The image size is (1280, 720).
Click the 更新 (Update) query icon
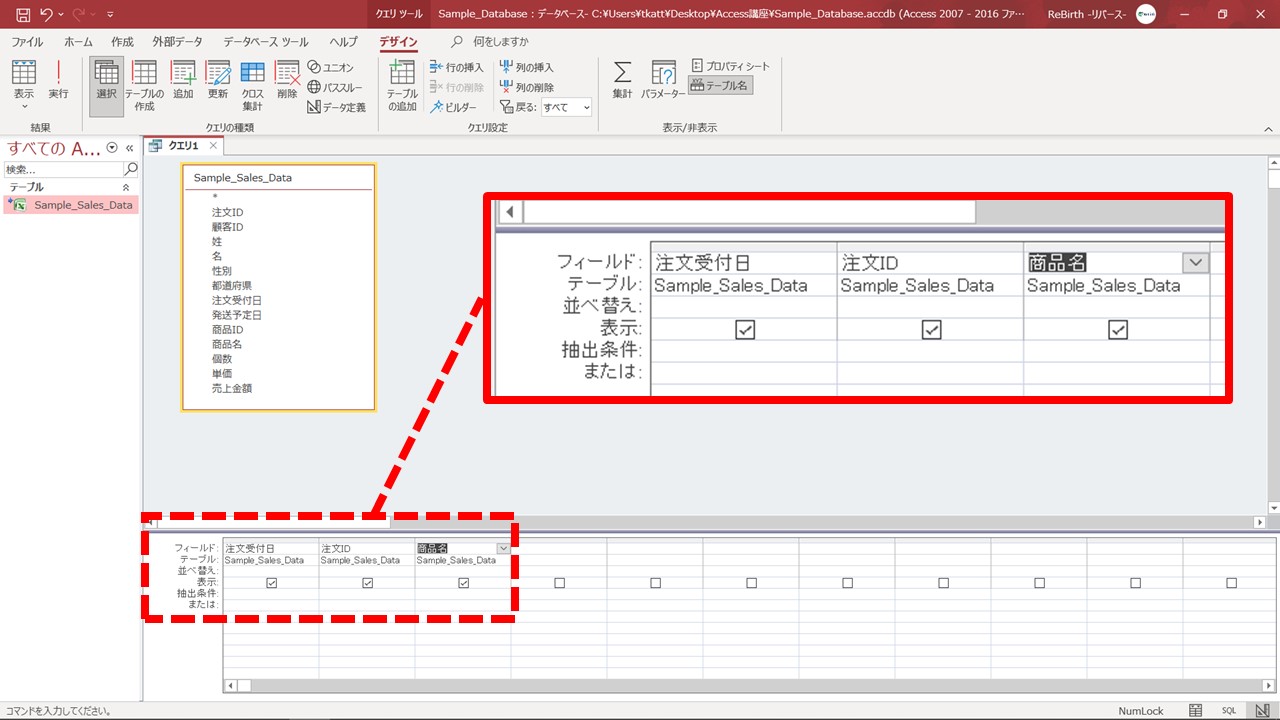(218, 80)
